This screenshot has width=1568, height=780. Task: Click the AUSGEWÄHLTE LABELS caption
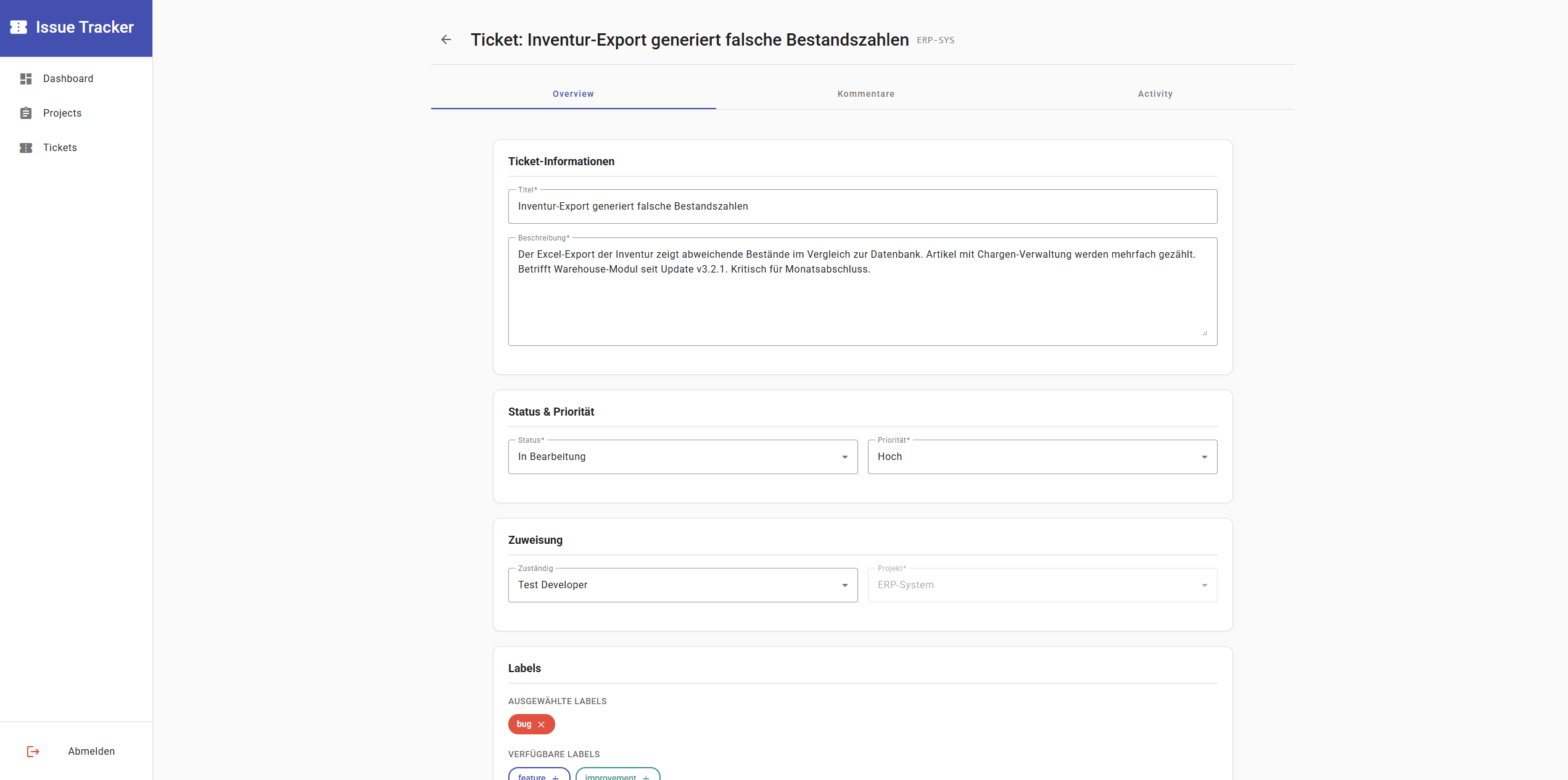[x=557, y=701]
